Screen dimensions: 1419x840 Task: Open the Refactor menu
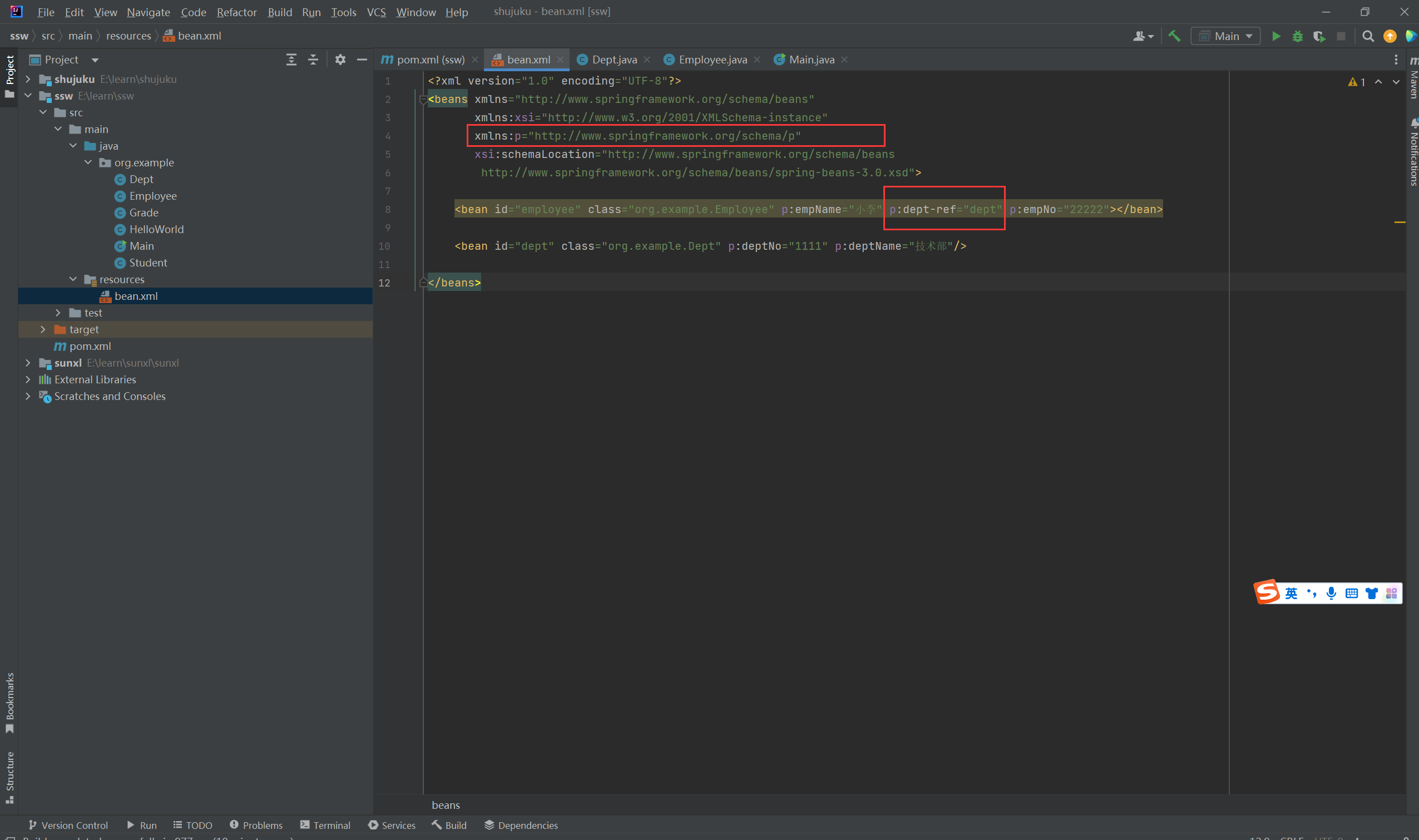pos(236,12)
